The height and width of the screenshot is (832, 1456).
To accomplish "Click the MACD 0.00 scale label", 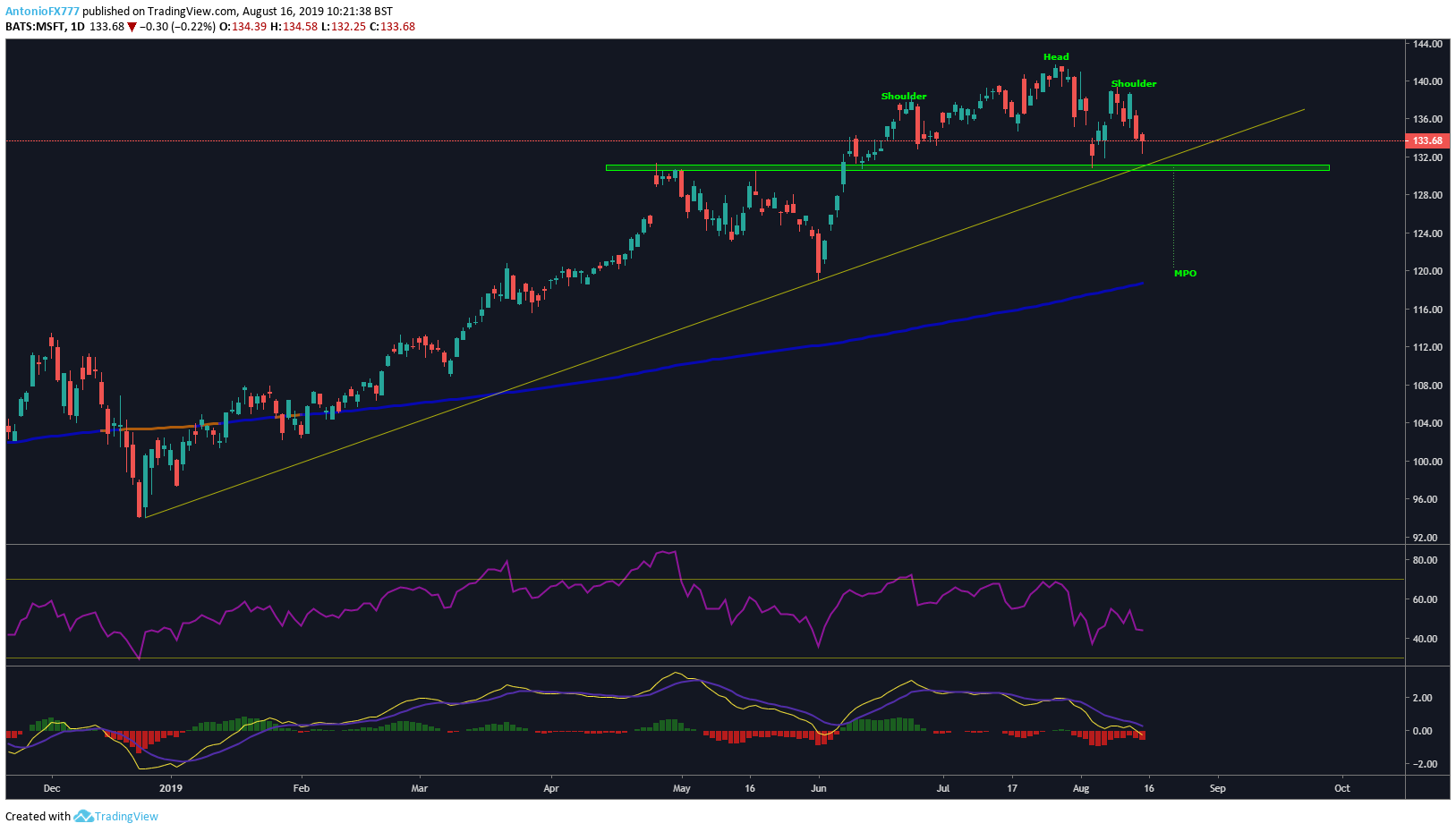I will 1422,731.
